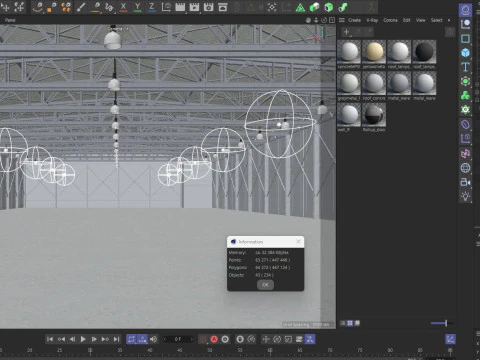Image resolution: width=480 pixels, height=360 pixels.
Task: Add a light using the bulb icon
Action: pyautogui.click(x=465, y=196)
